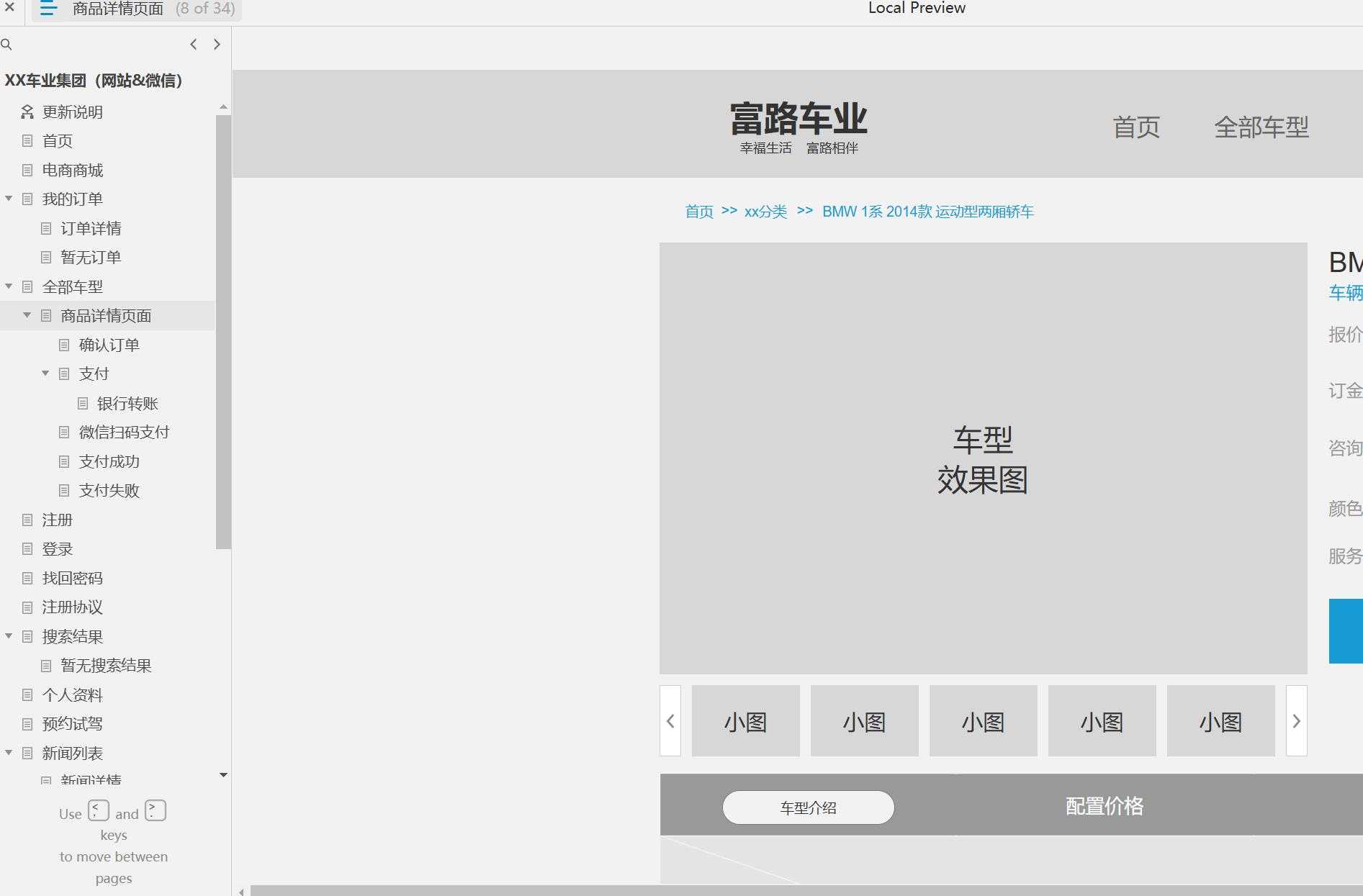Click the right arrow beside the 小图 thumbnails
The height and width of the screenshot is (896, 1363).
pos(1296,720)
